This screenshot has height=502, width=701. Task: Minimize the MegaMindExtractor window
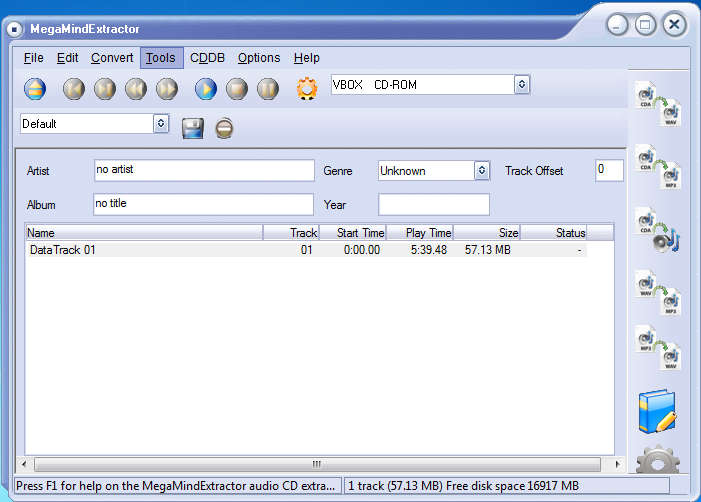(617, 25)
